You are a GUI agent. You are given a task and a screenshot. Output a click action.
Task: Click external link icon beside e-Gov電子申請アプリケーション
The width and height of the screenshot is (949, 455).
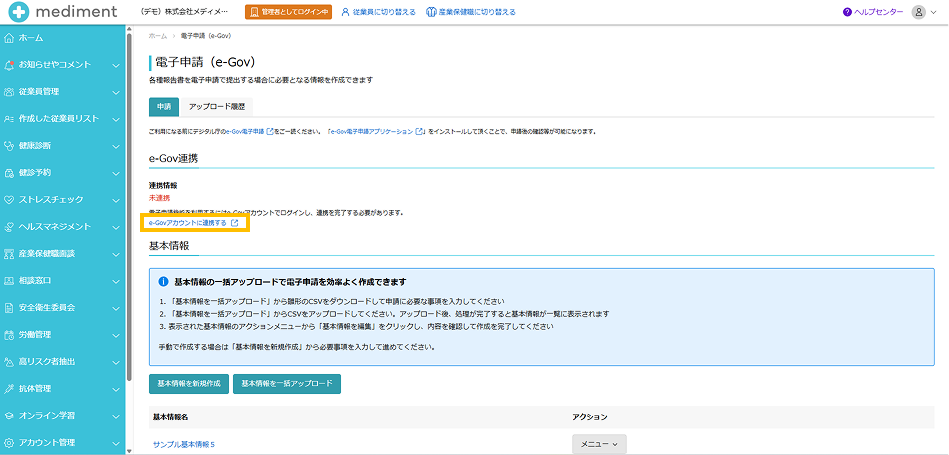pos(419,131)
